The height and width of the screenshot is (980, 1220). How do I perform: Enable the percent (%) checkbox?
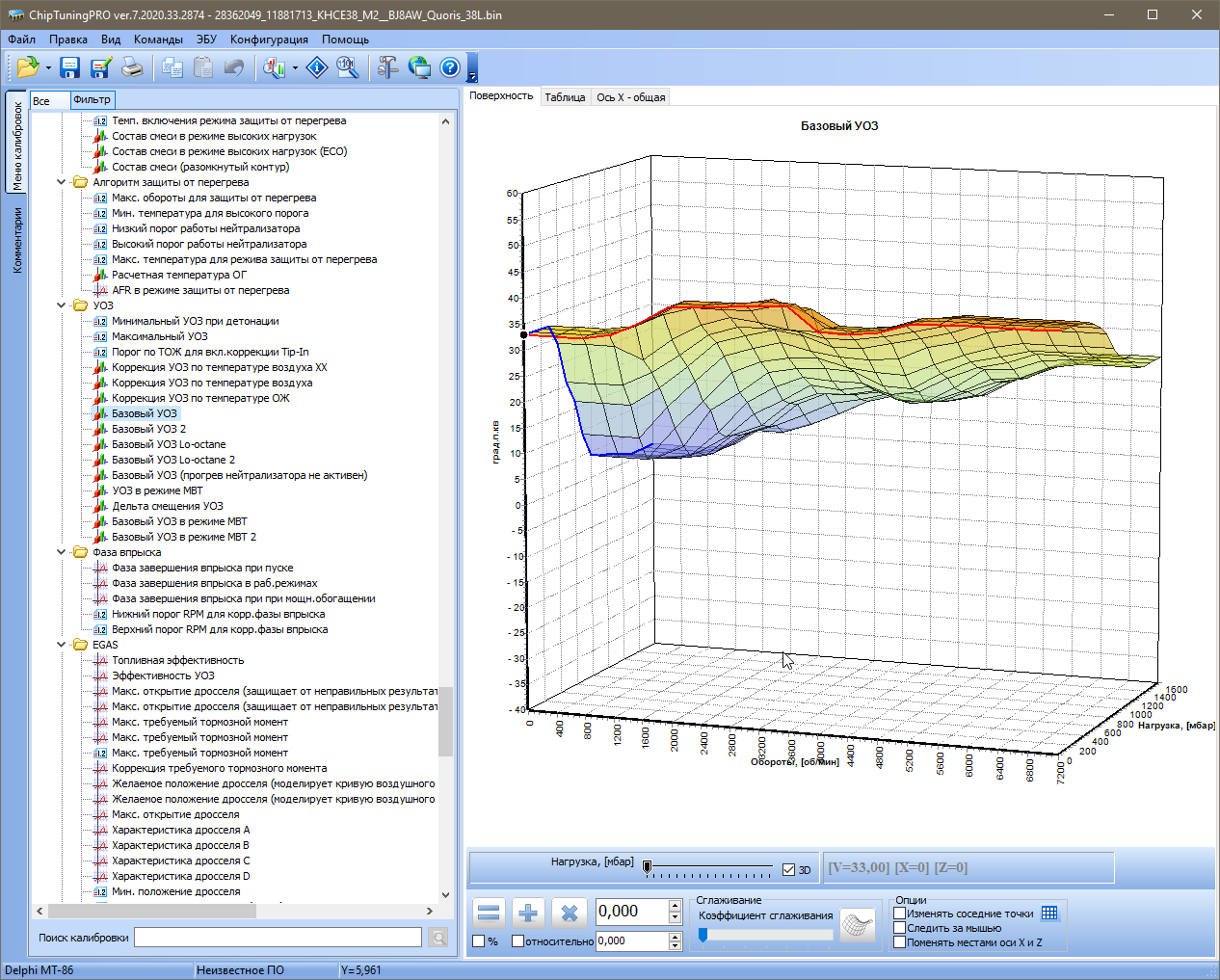(x=479, y=941)
